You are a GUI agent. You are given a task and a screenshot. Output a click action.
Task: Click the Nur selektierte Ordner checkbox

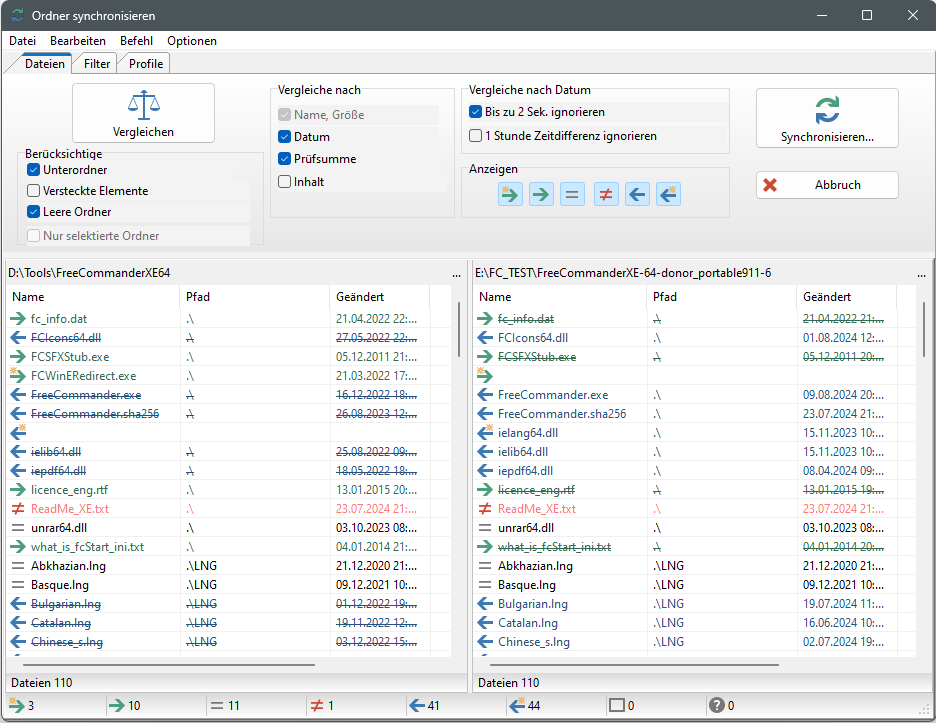pos(34,235)
